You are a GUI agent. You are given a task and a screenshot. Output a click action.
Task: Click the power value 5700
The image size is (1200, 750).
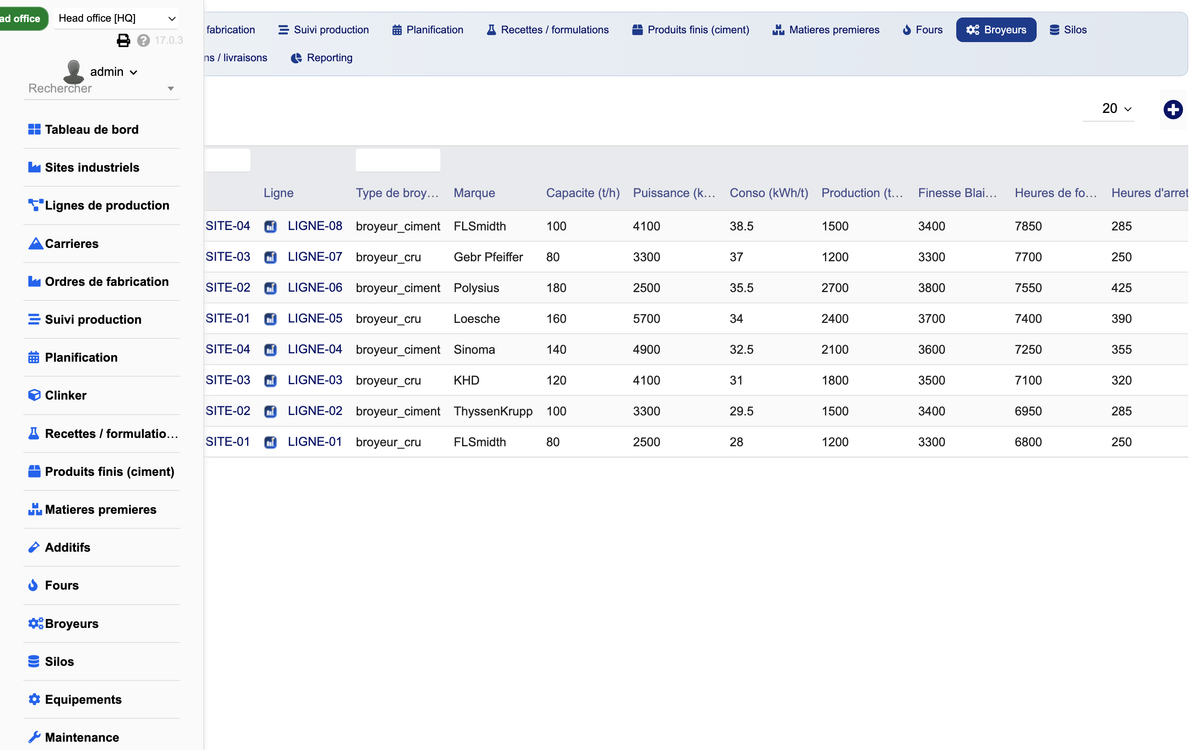pos(646,319)
